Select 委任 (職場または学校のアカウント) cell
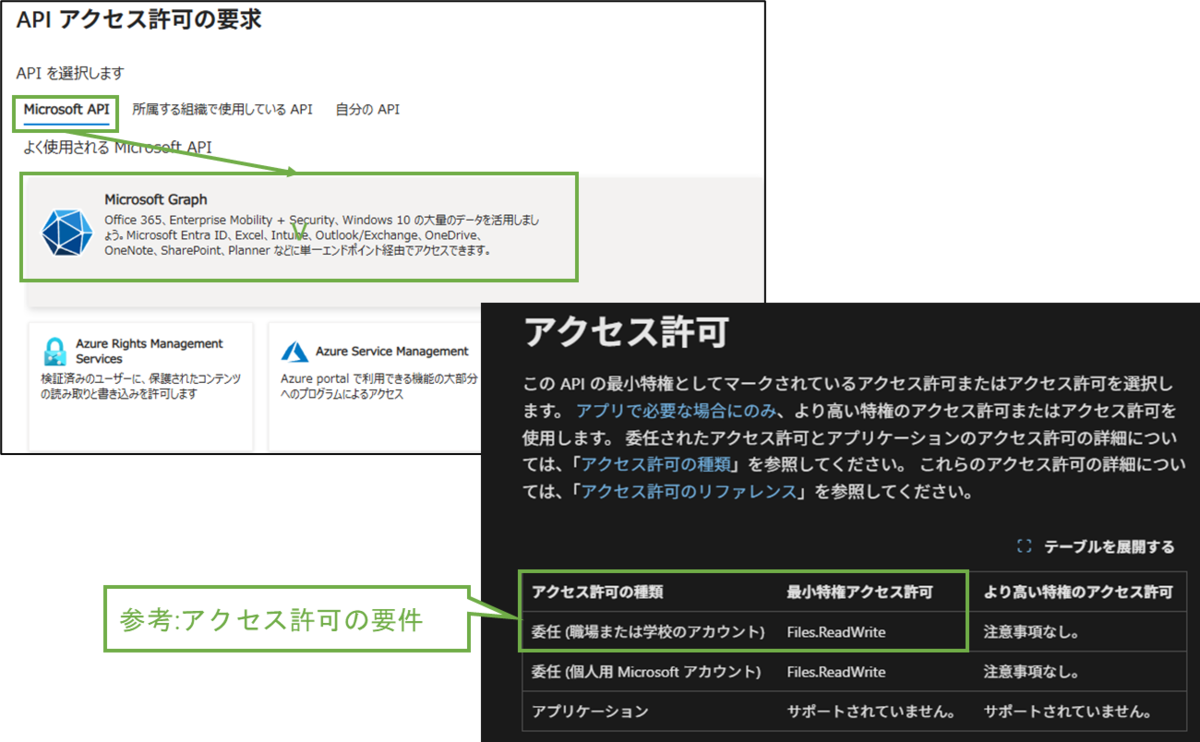The width and height of the screenshot is (1200, 742). point(648,632)
